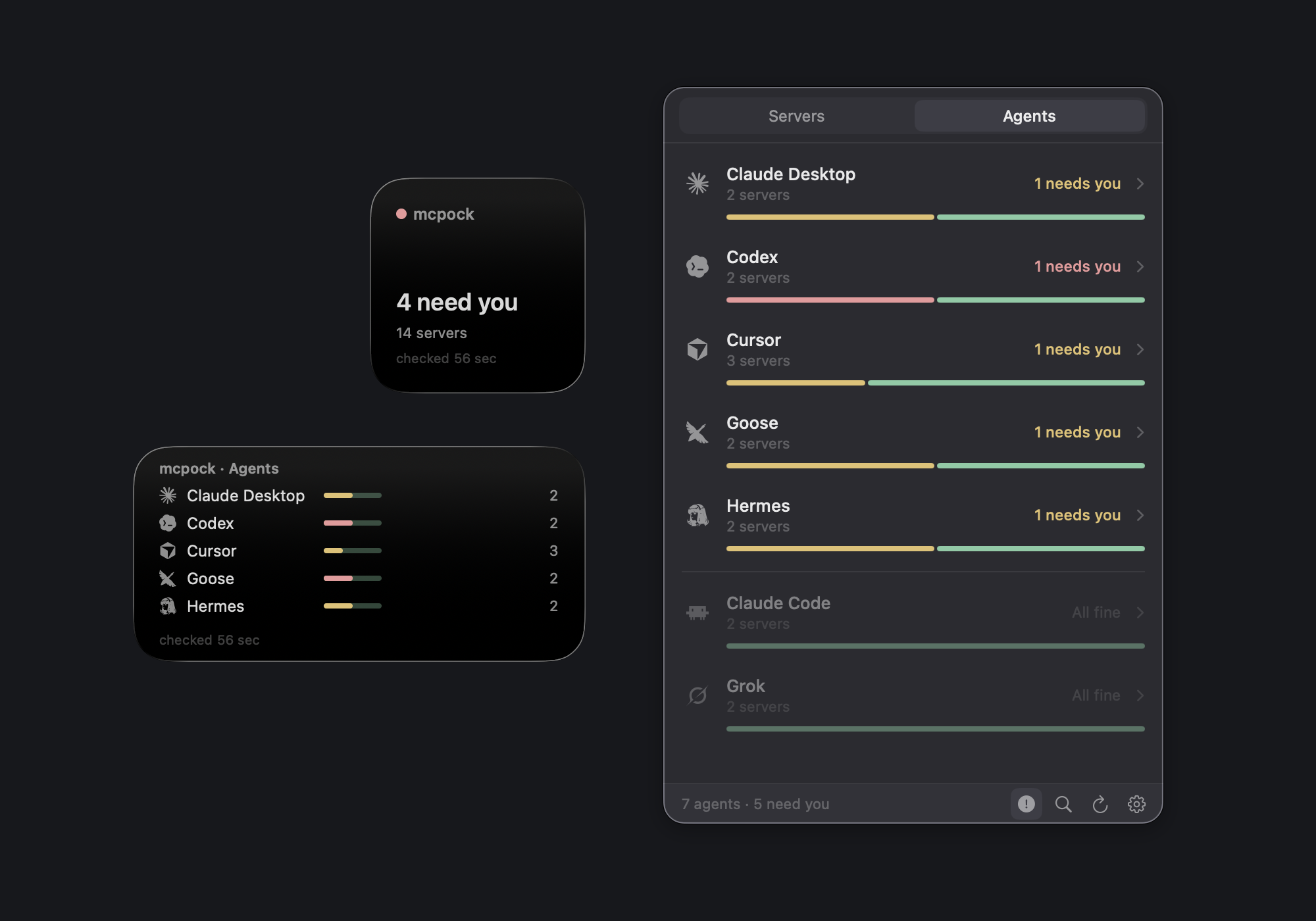Click Goose icon in Agents widget
Viewport: 1316px width, 921px height.
(x=168, y=578)
